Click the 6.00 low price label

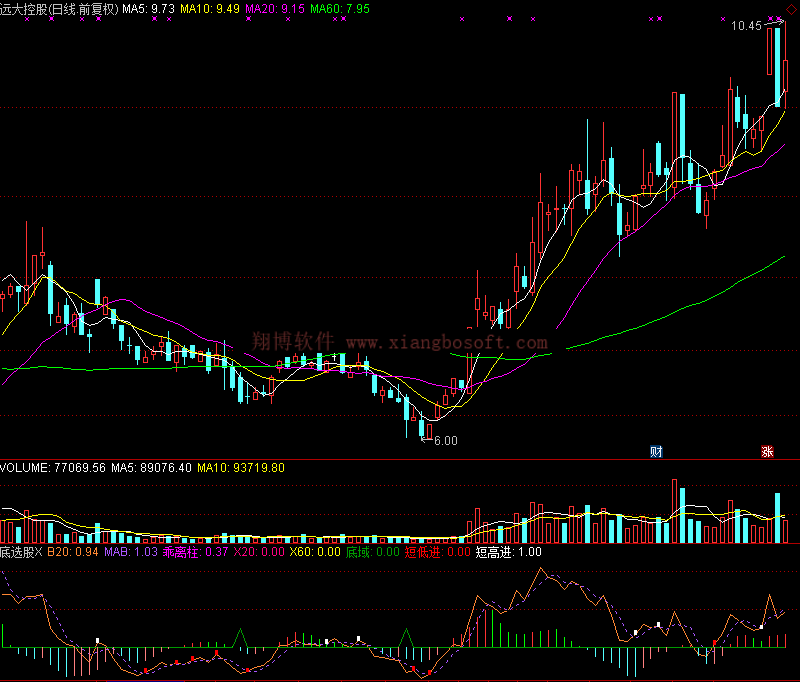(445, 441)
